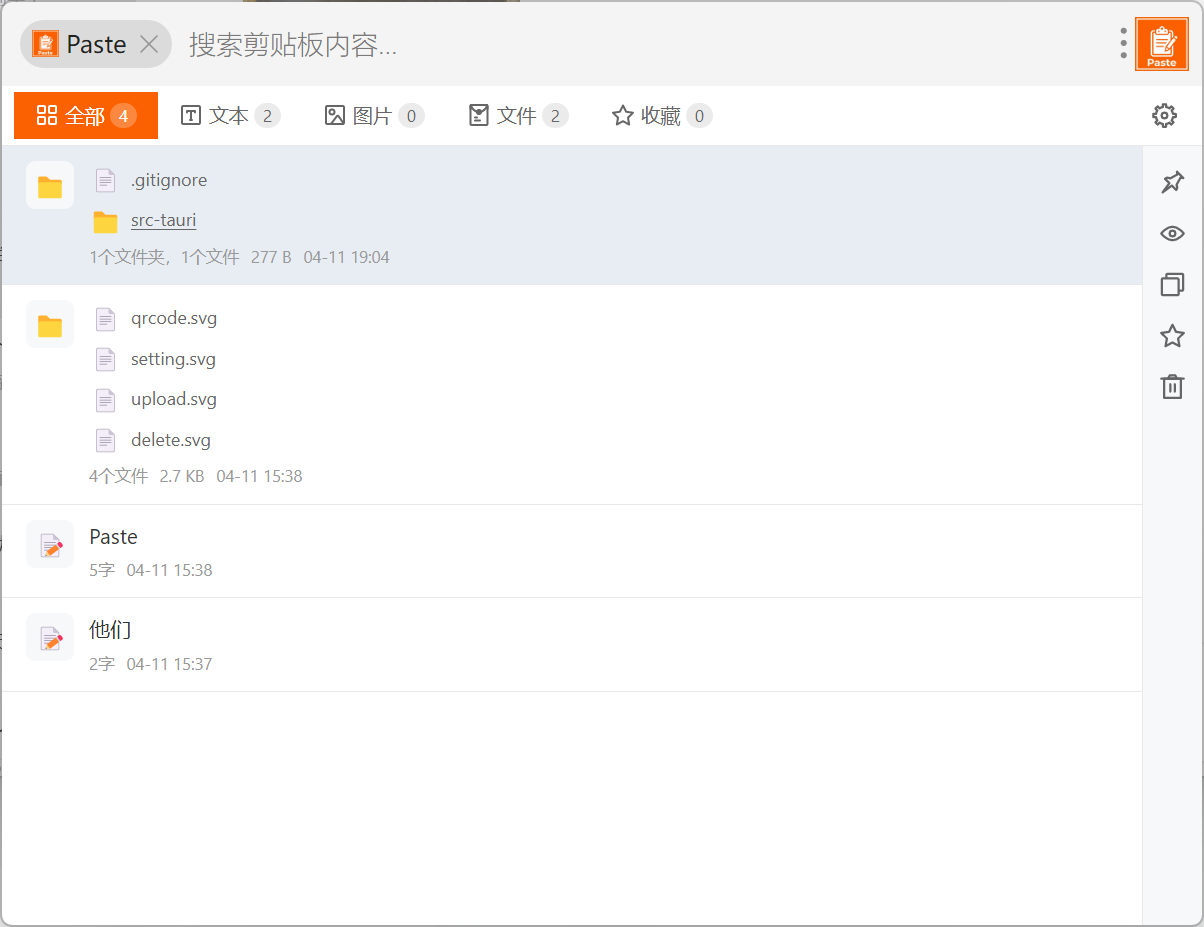Switch to the 收藏 favorites tab
The height and width of the screenshot is (927, 1204).
click(x=661, y=116)
